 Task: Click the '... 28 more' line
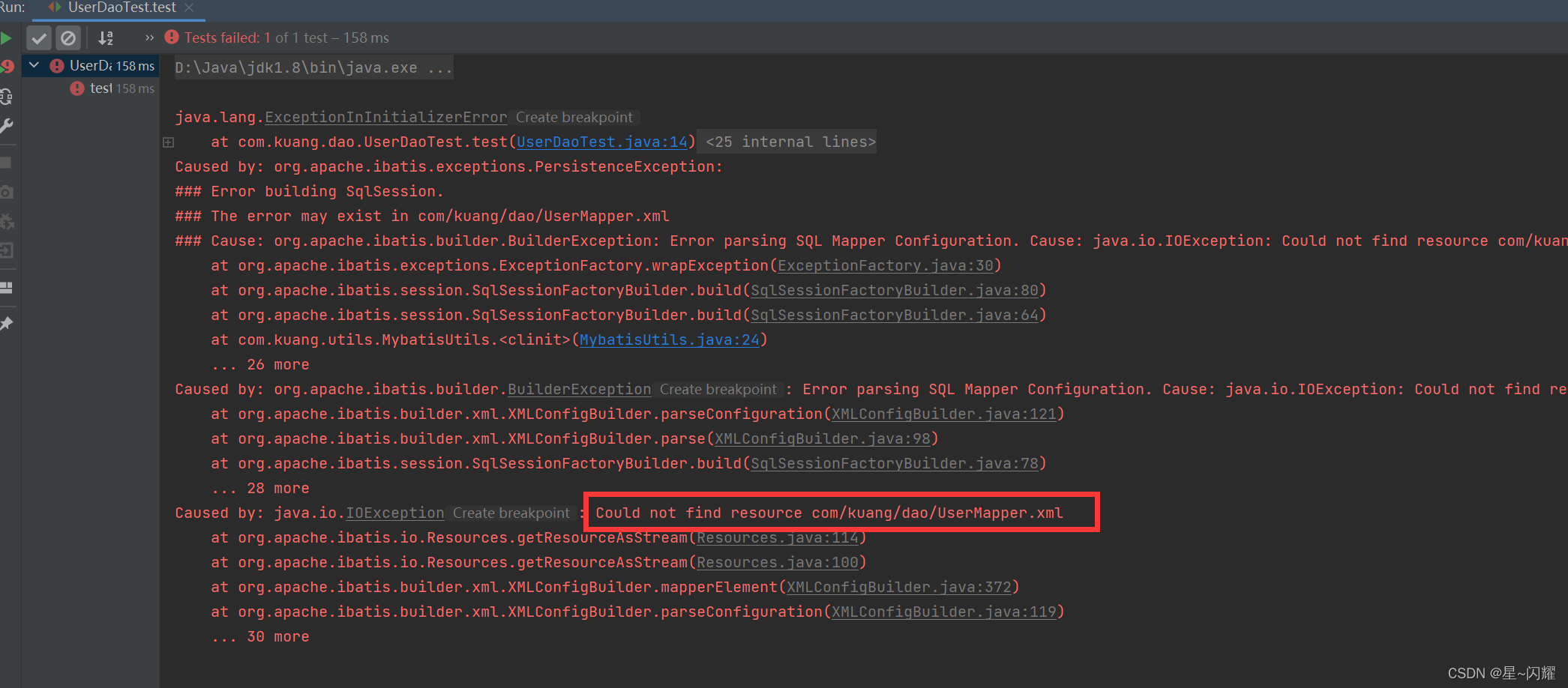[260, 489]
